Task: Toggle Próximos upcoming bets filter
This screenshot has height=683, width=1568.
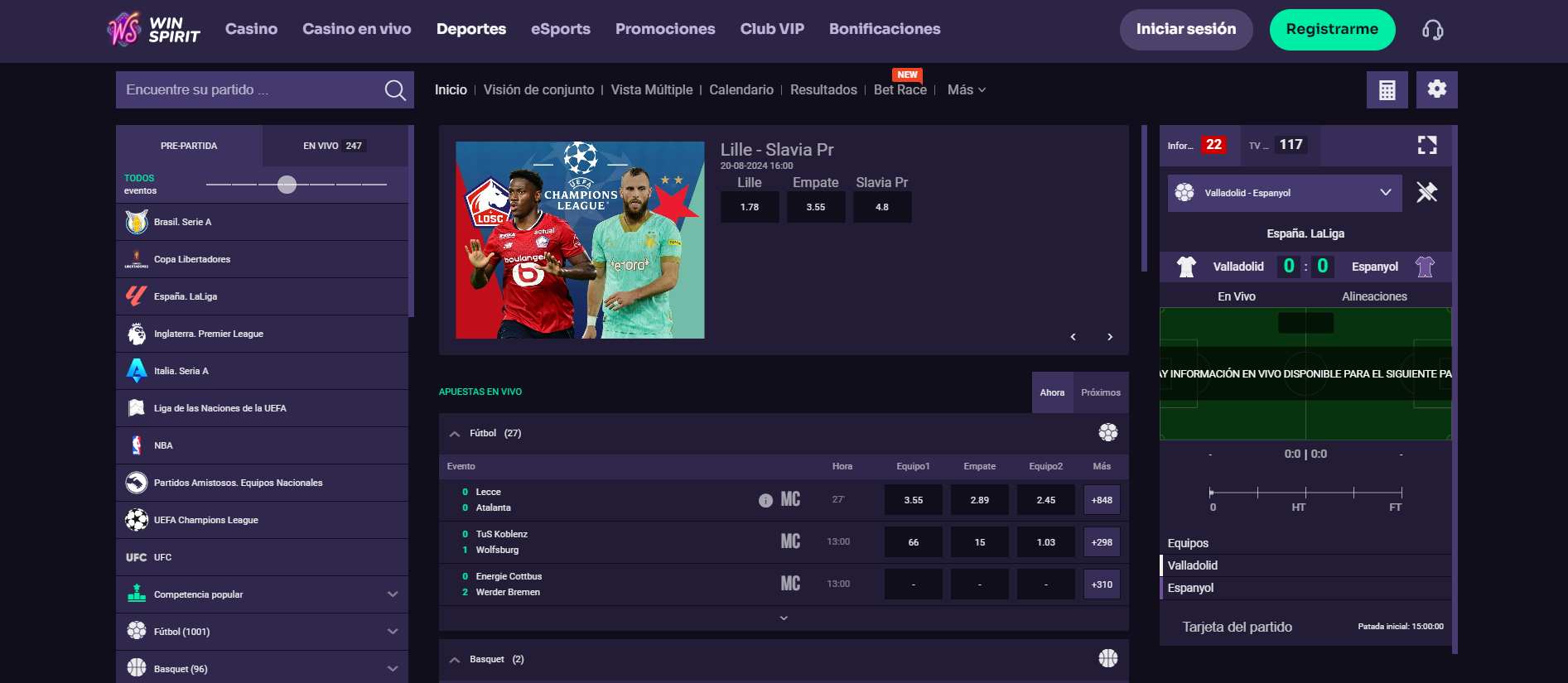Action: [x=1101, y=392]
